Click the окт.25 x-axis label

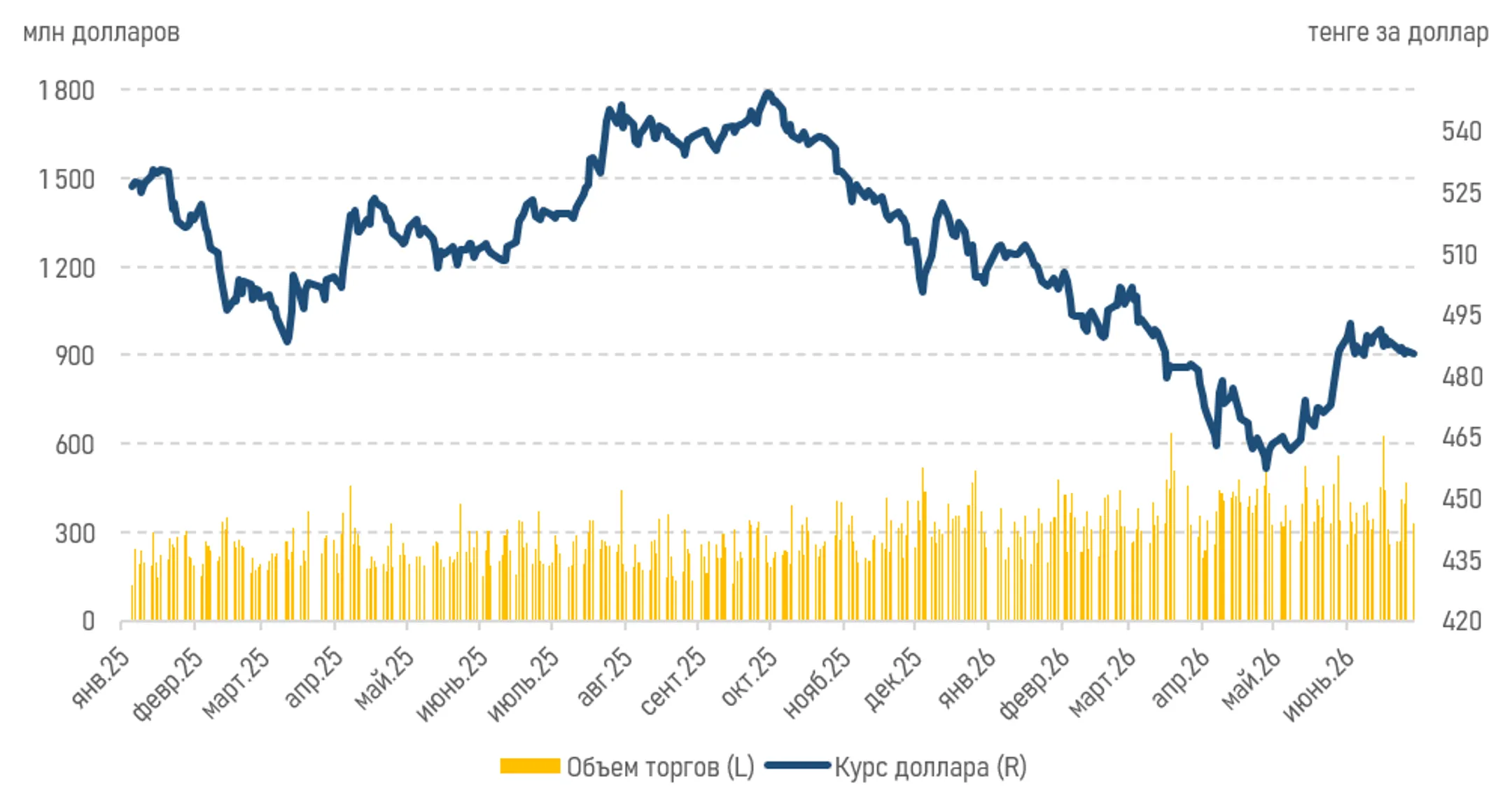coord(748,677)
